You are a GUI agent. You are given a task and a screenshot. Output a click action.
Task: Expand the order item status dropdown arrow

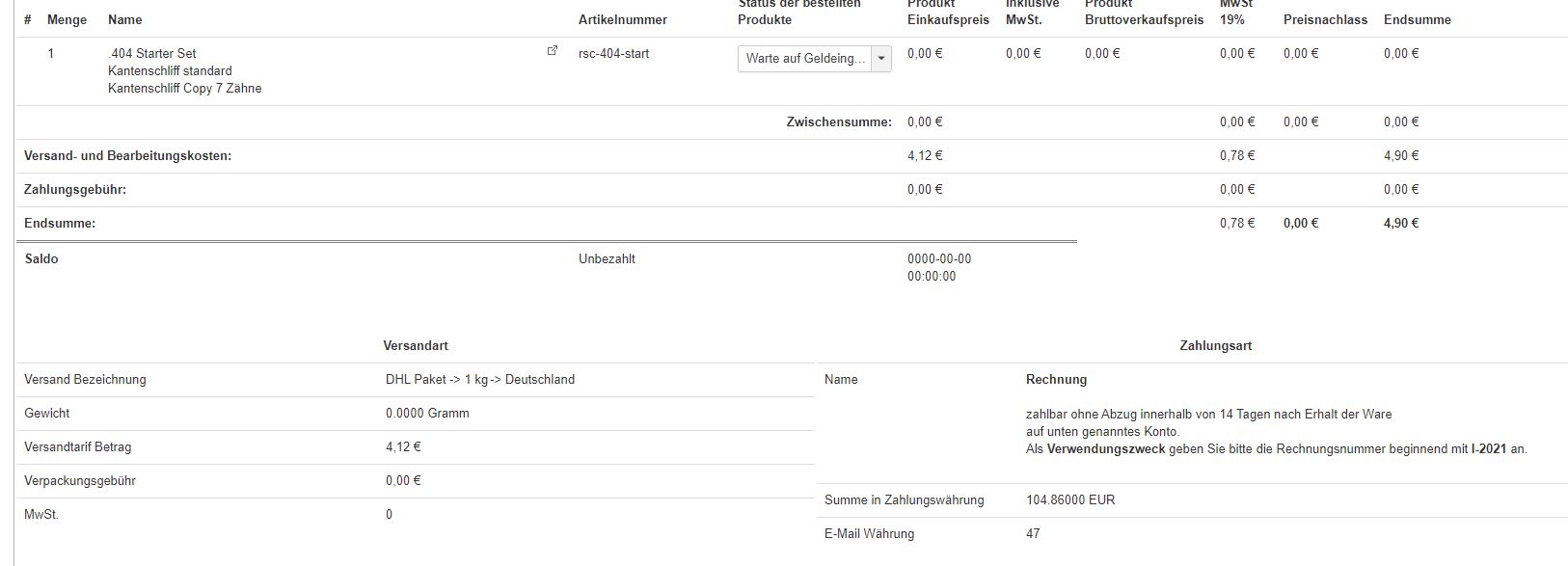(x=881, y=59)
